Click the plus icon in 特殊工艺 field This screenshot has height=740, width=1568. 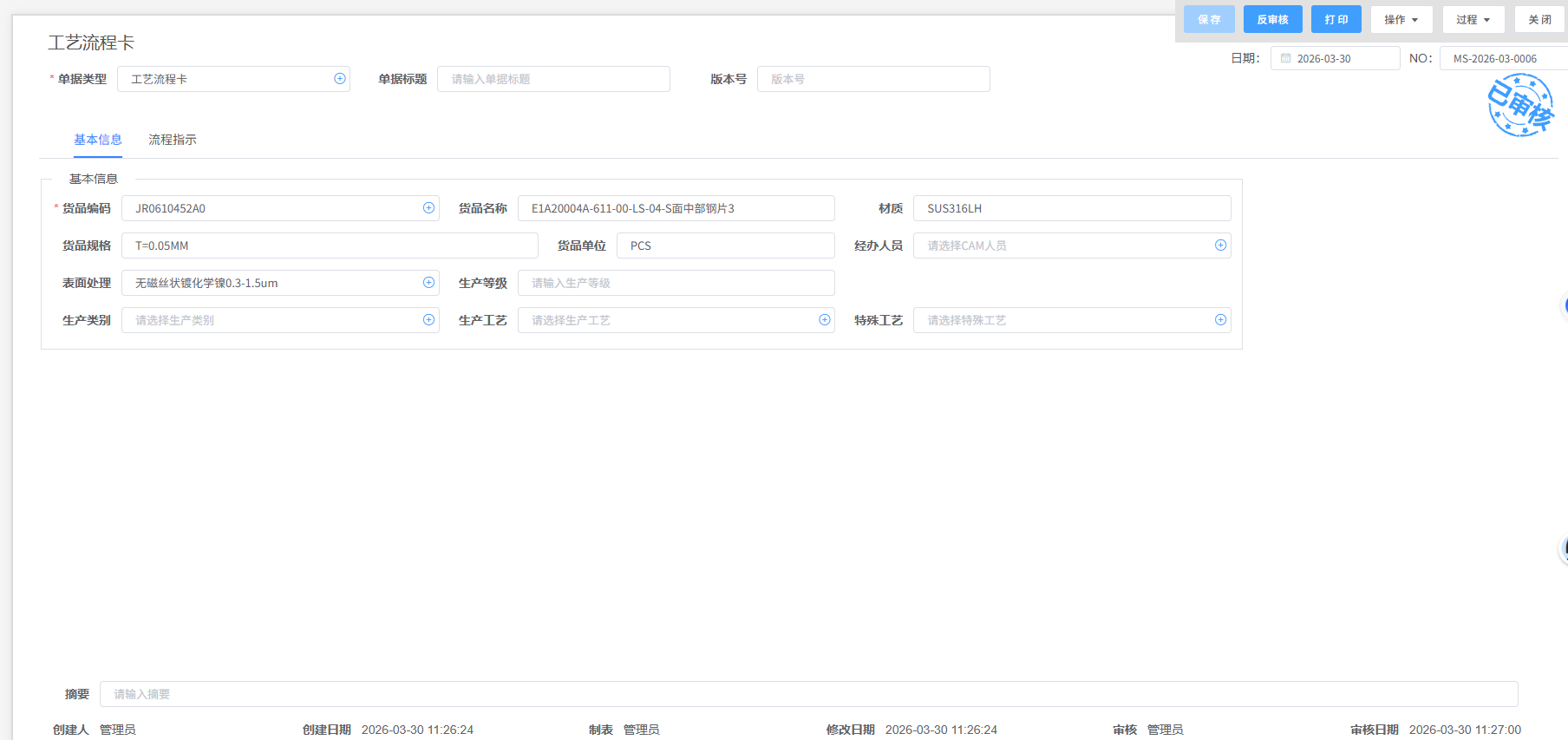click(1220, 320)
